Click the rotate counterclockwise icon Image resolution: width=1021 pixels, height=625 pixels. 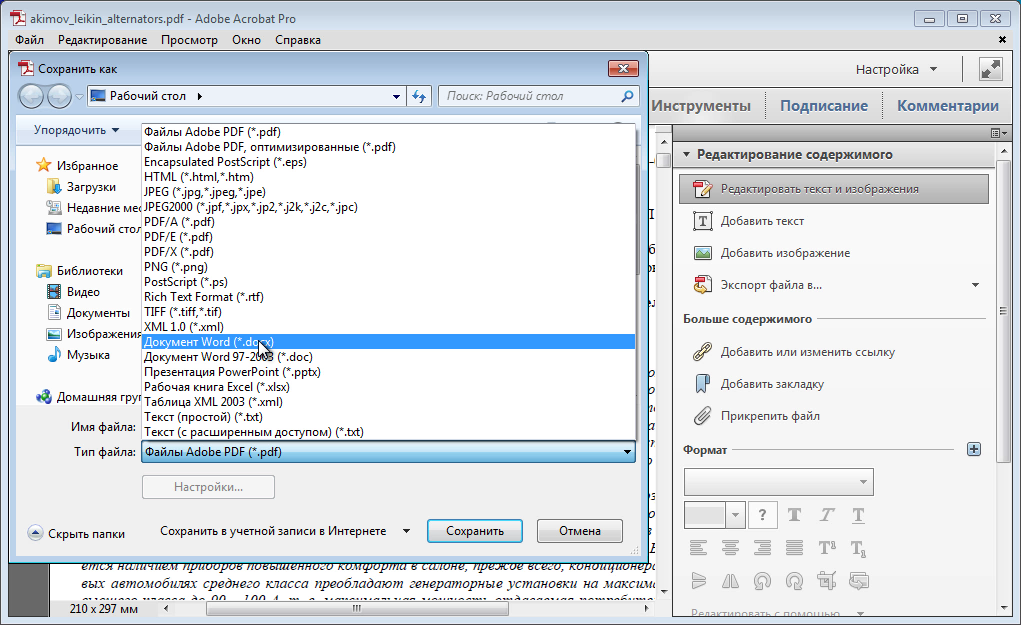pos(762,580)
